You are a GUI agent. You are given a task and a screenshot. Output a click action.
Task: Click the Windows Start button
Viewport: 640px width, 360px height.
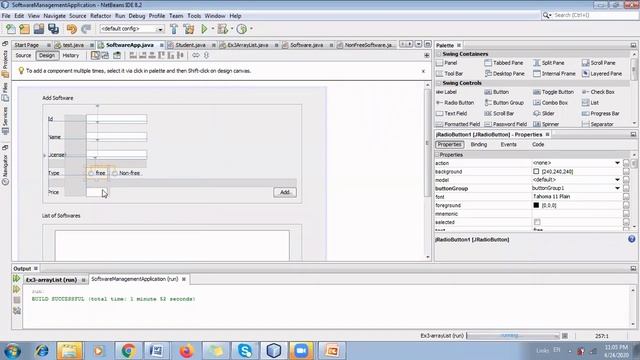[13, 351]
